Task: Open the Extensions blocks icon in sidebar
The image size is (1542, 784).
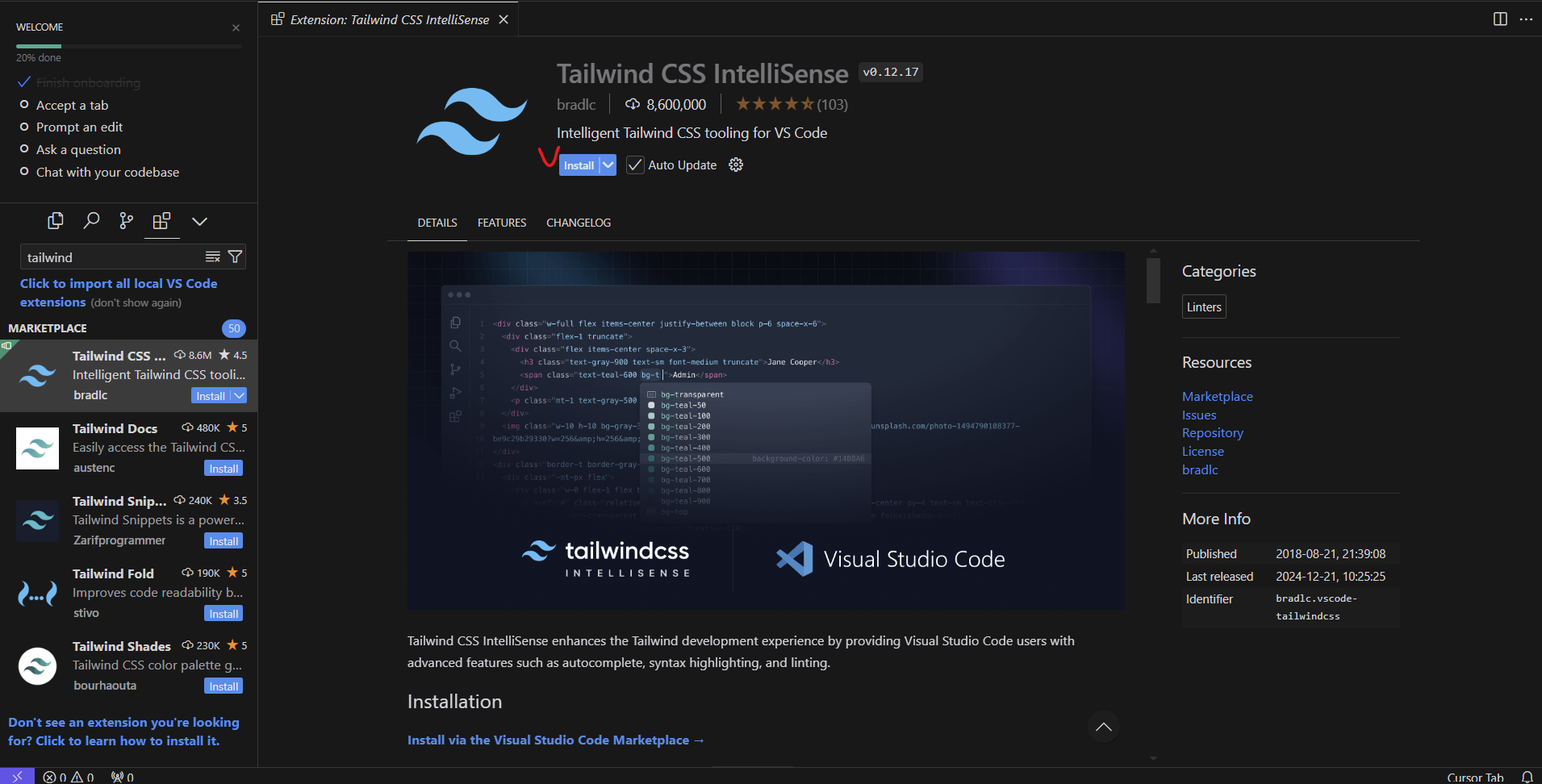Action: [161, 220]
